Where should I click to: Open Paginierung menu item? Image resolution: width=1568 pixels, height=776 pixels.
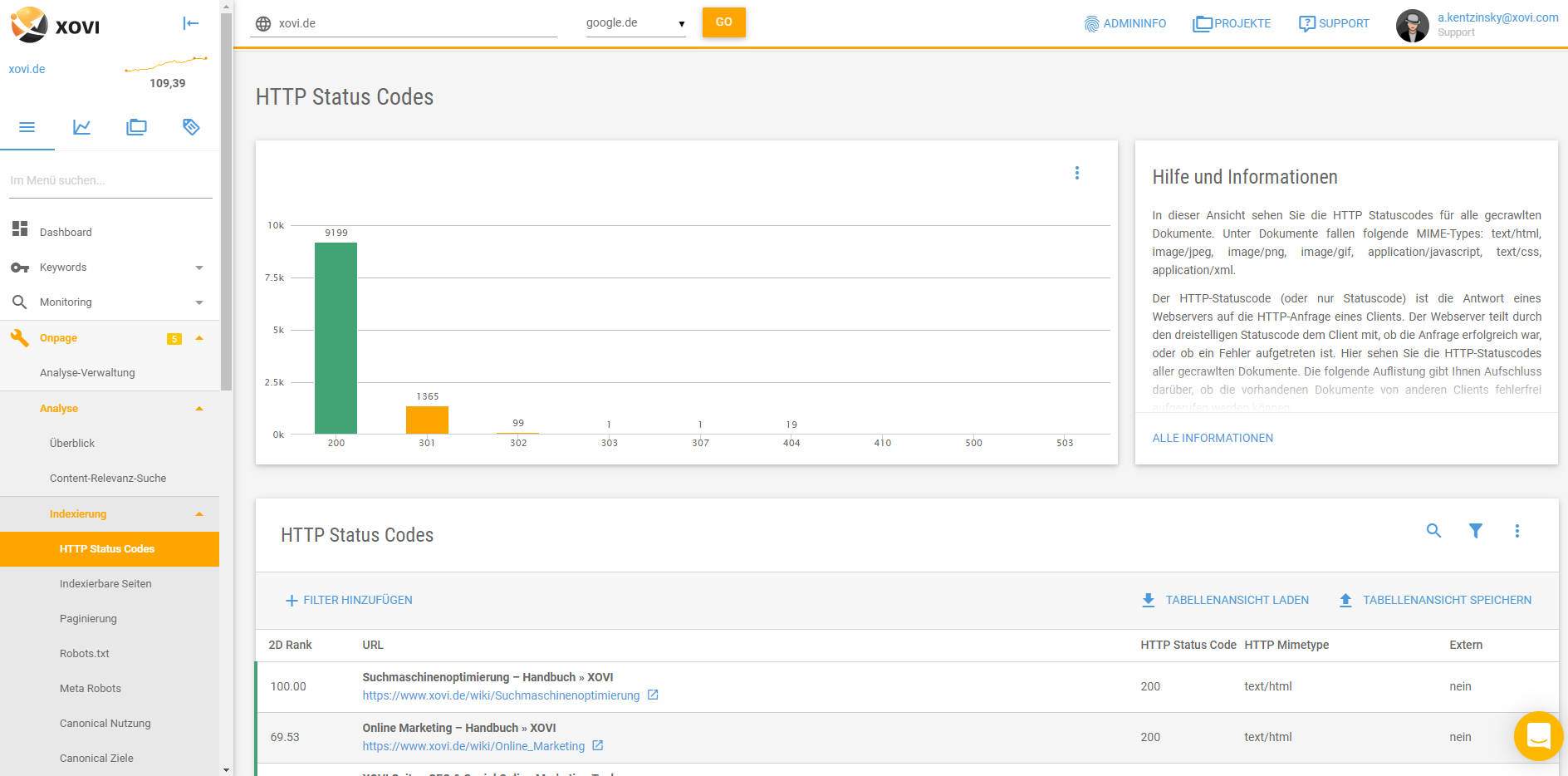coord(88,619)
